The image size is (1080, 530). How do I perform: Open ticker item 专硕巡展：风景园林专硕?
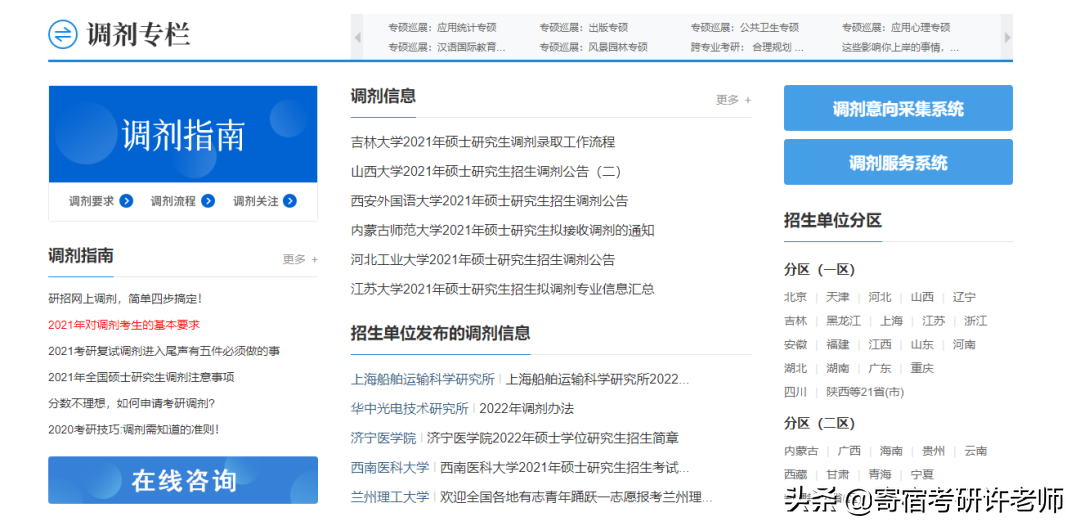[593, 48]
